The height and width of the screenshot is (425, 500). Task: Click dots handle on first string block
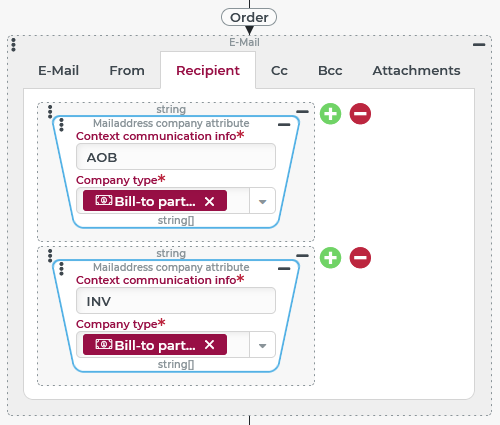(50, 112)
